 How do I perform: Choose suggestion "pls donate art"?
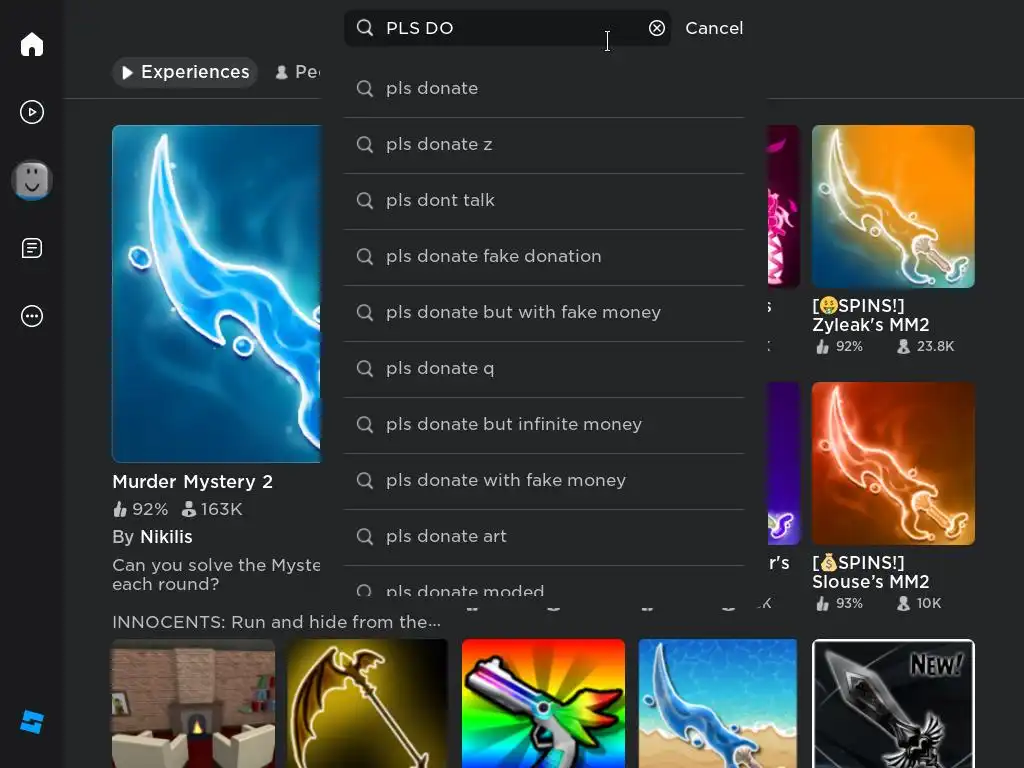tap(544, 537)
